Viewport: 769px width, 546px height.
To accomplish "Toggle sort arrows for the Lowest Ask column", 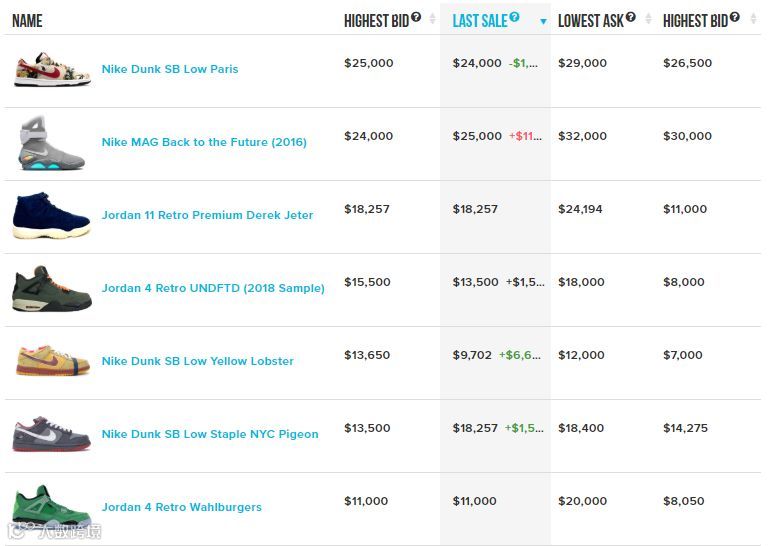I will point(648,20).
